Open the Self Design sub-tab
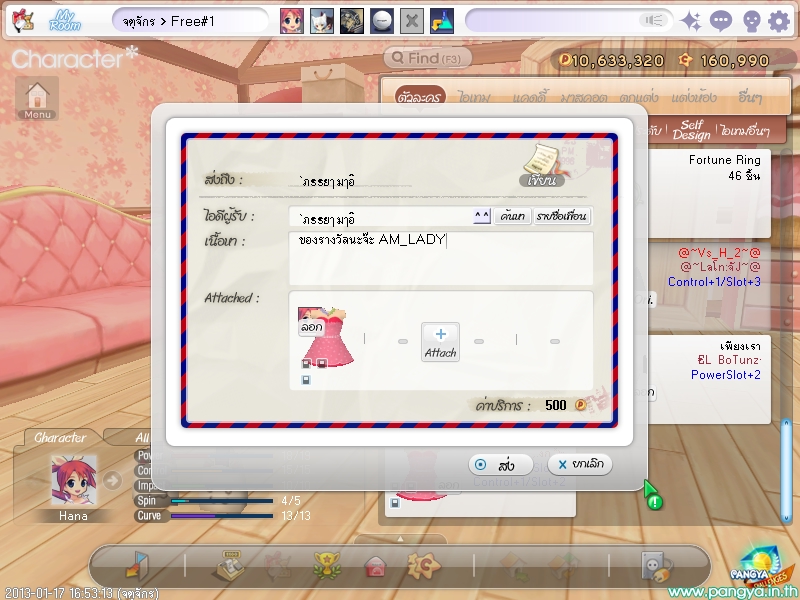Image resolution: width=800 pixels, height=600 pixels. [691, 130]
